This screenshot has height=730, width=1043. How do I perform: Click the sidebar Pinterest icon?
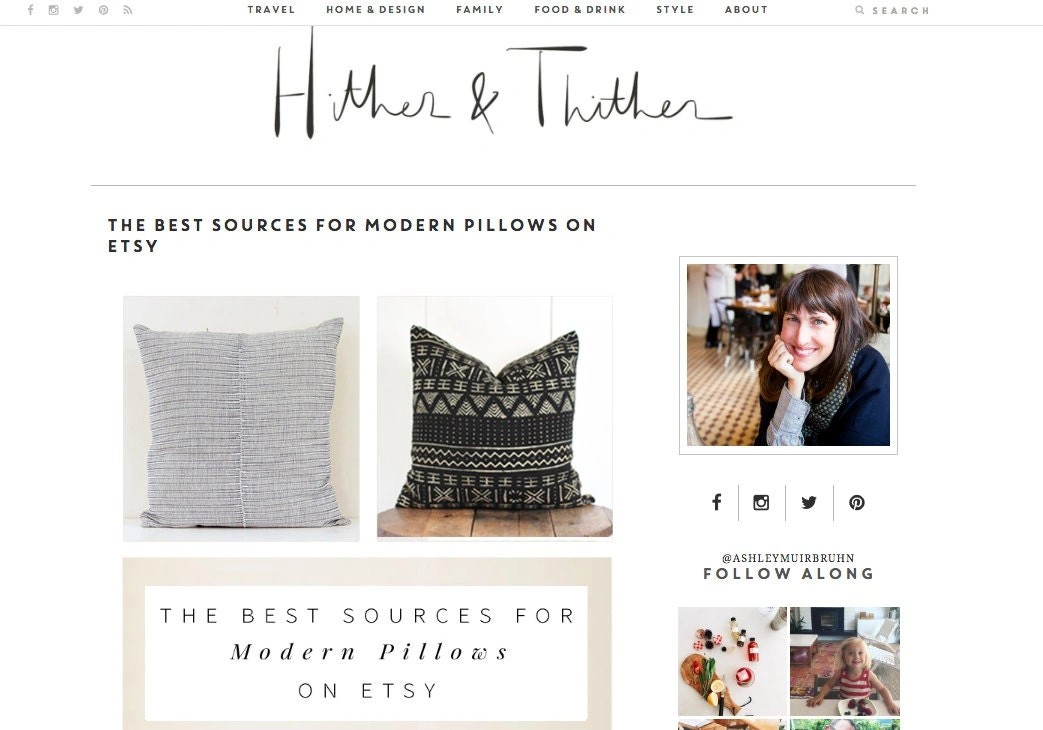[857, 502]
